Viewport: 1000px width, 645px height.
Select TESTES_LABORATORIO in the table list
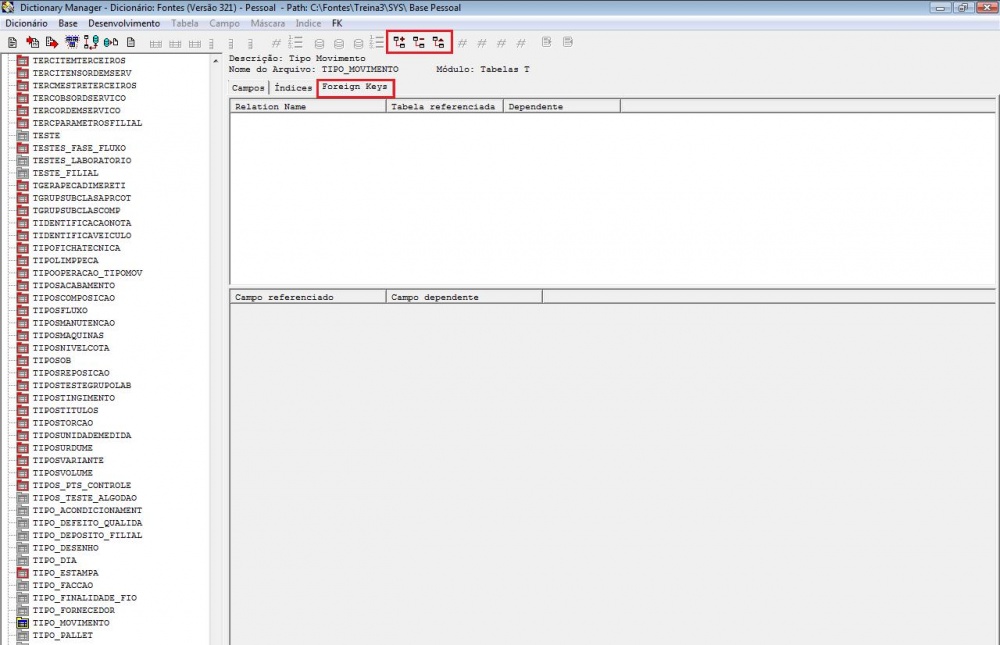(81, 160)
